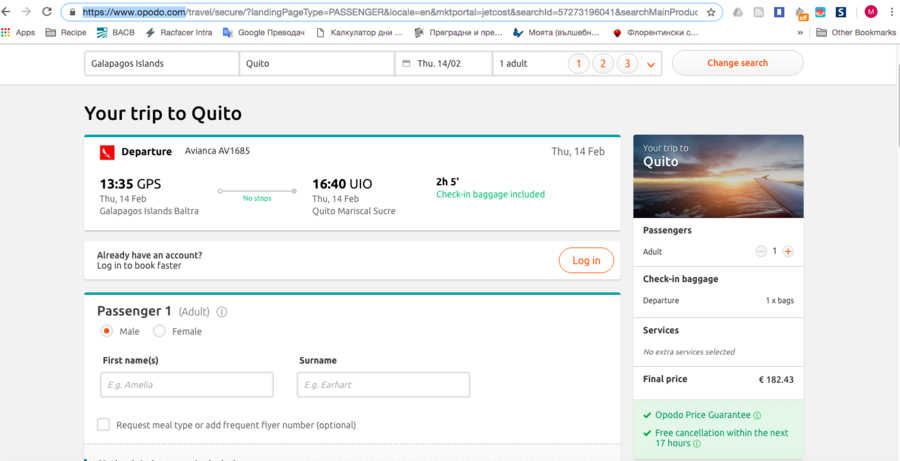Click the Opodo Price Guarantee info icon
900x461 pixels.
pos(757,415)
